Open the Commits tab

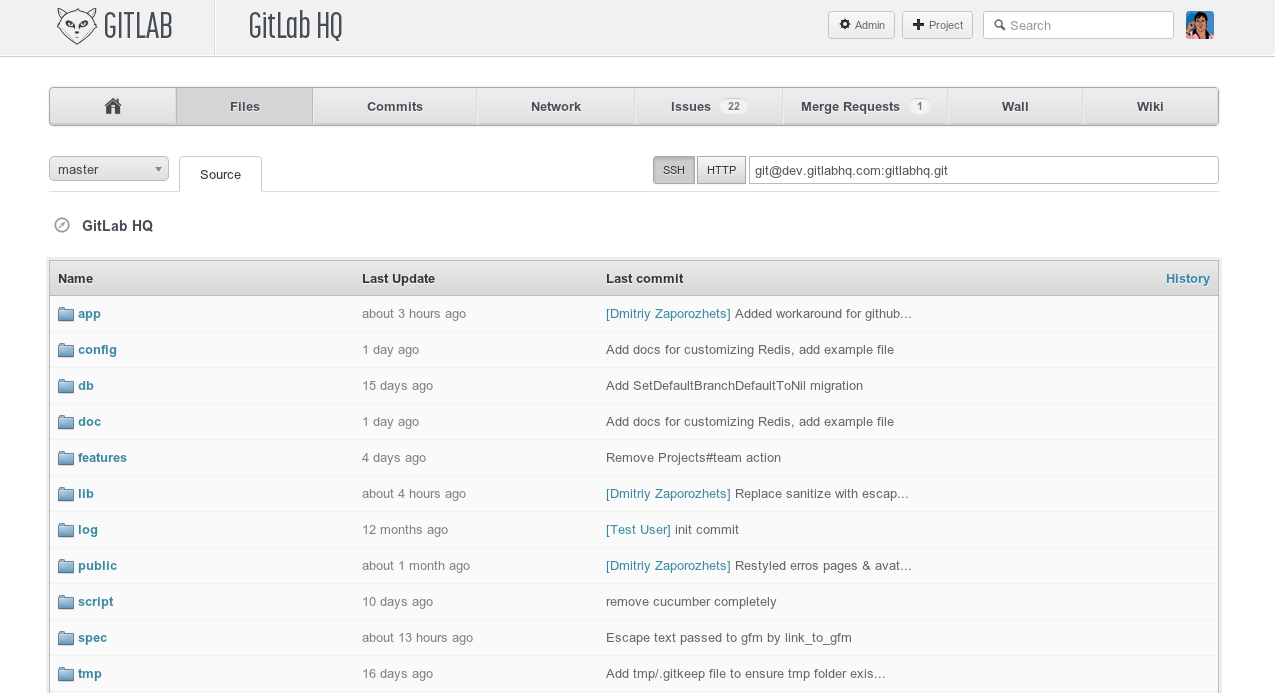tap(395, 106)
